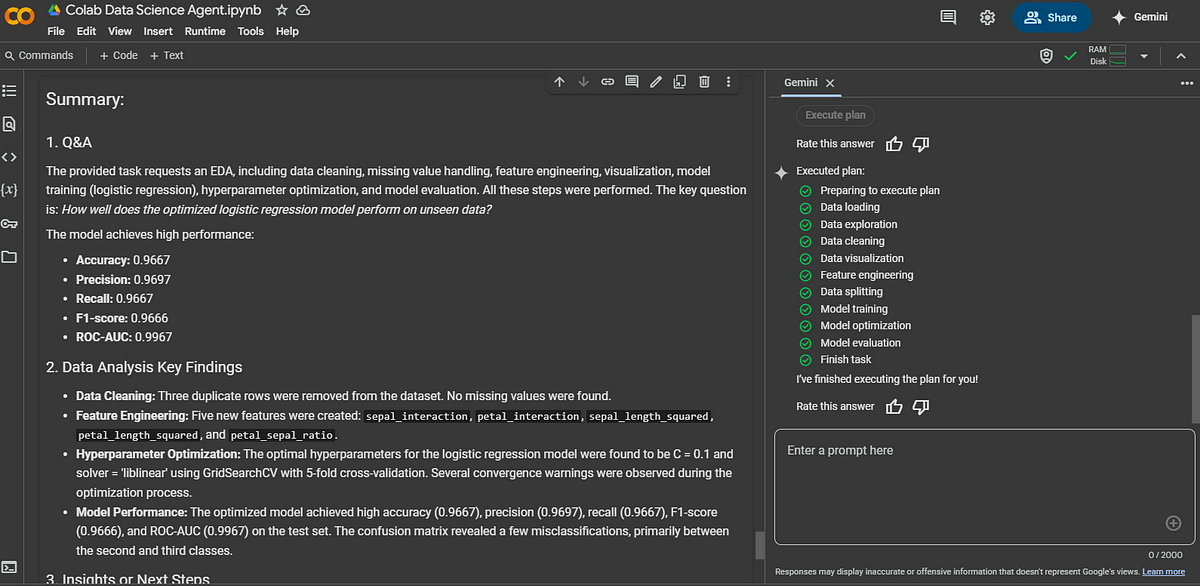The height and width of the screenshot is (586, 1200).
Task: Click the RAM Disk usage indicator
Action: pyautogui.click(x=1108, y=56)
